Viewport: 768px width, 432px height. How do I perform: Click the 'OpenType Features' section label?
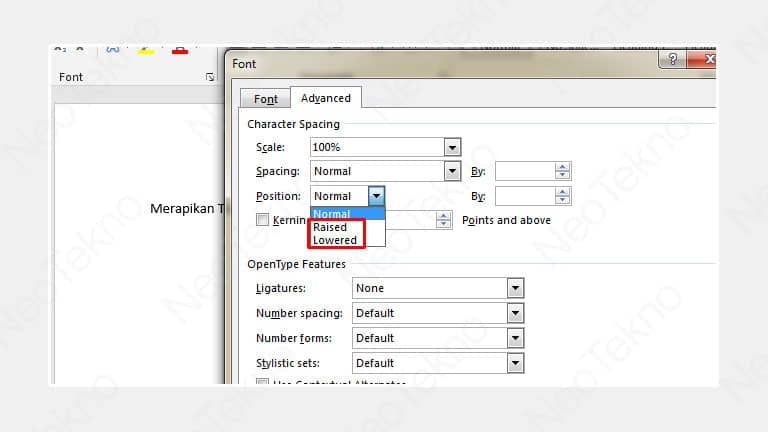coord(296,264)
